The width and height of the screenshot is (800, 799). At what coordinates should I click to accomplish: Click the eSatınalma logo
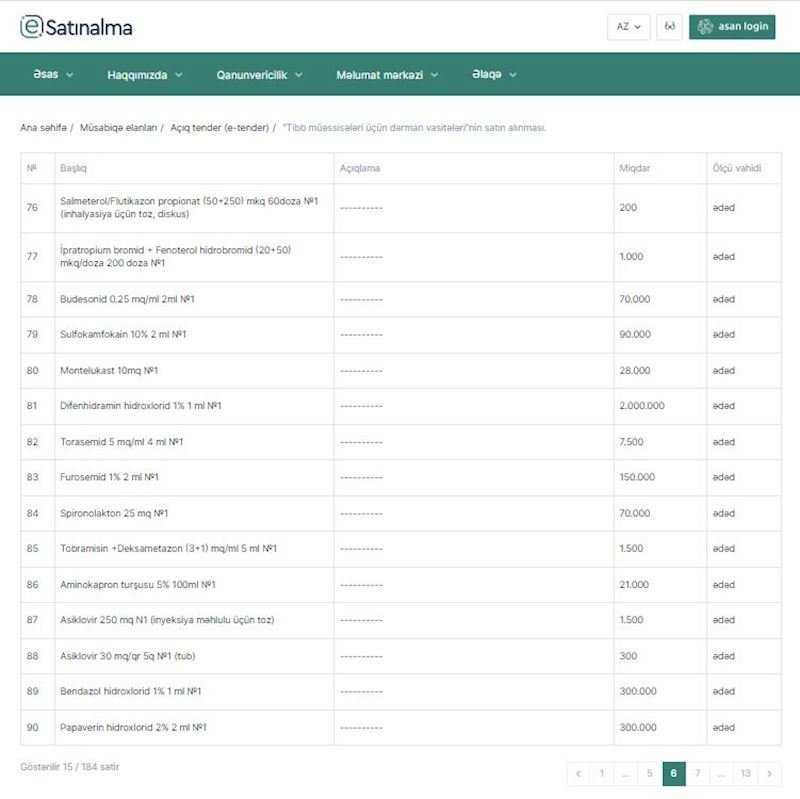tap(76, 27)
